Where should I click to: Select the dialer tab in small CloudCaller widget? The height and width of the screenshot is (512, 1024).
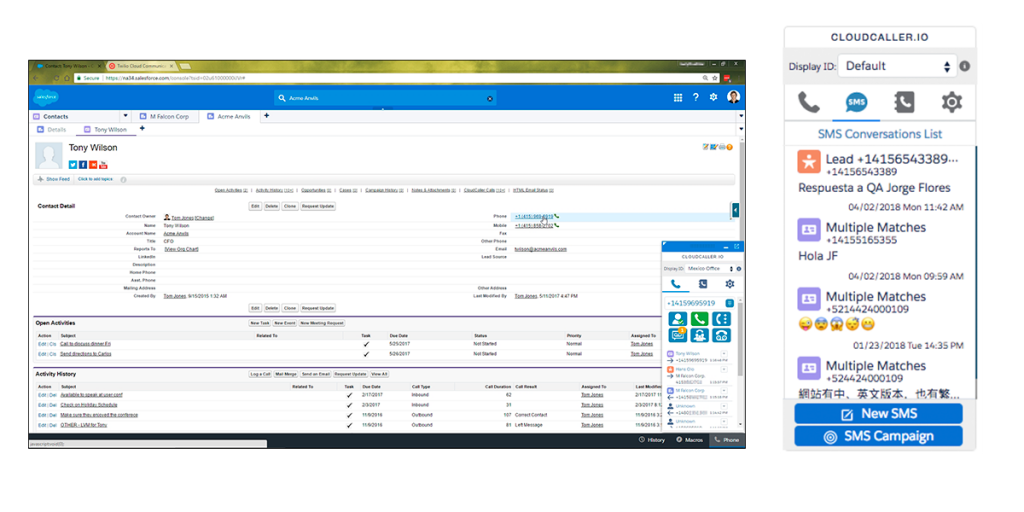coord(676,283)
